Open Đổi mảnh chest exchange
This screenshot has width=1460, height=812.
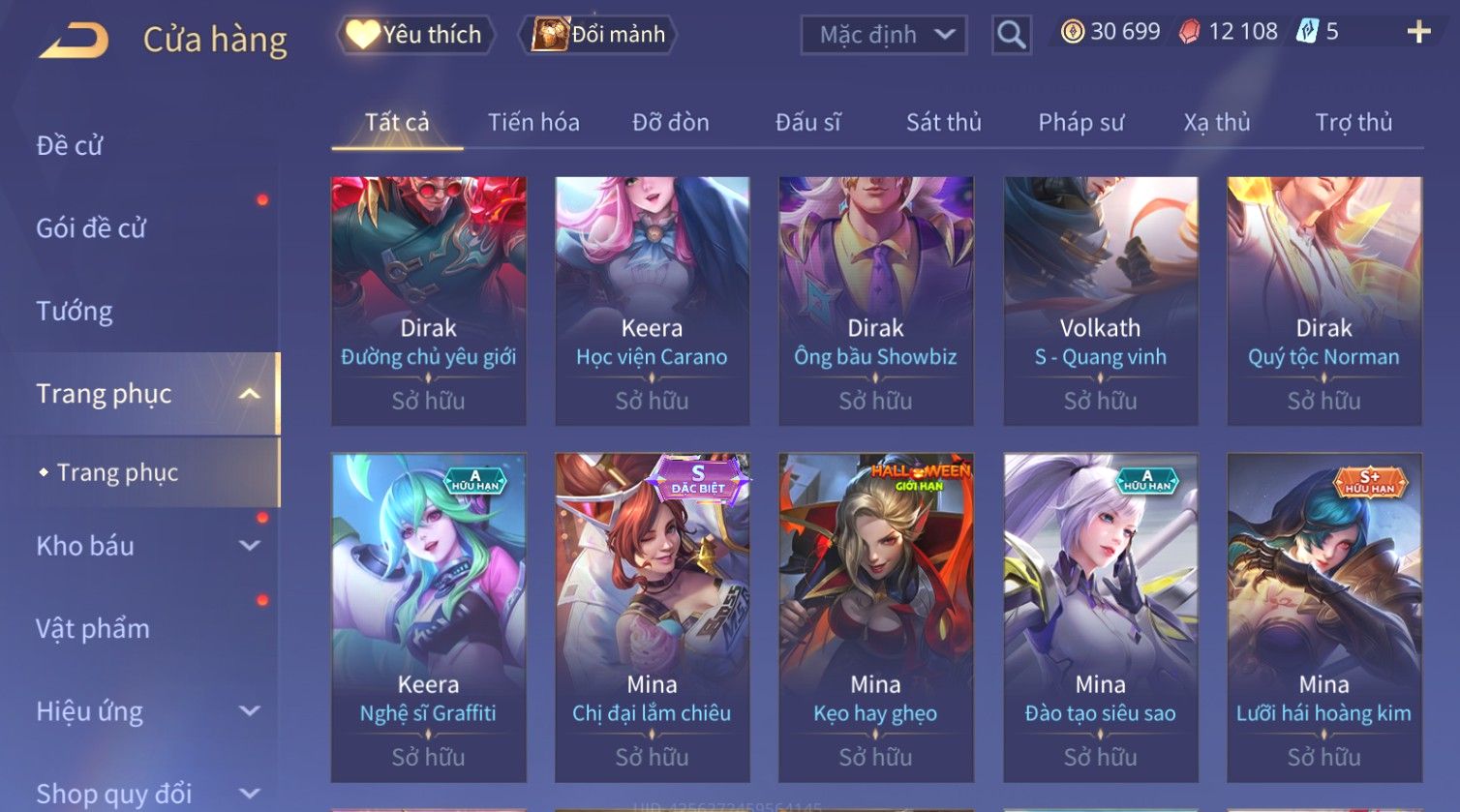coord(598,35)
